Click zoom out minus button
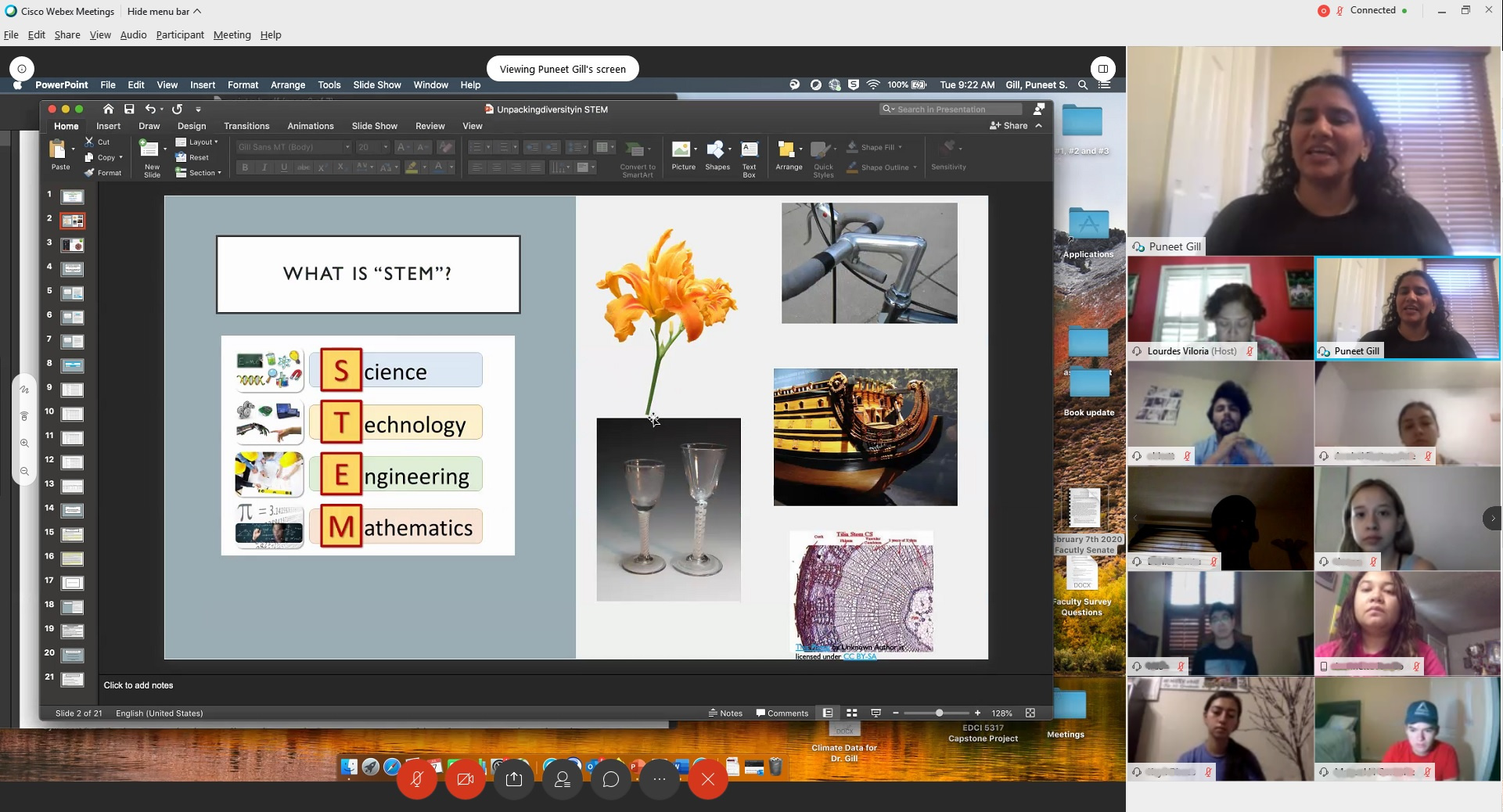Image resolution: width=1503 pixels, height=812 pixels. 896,713
